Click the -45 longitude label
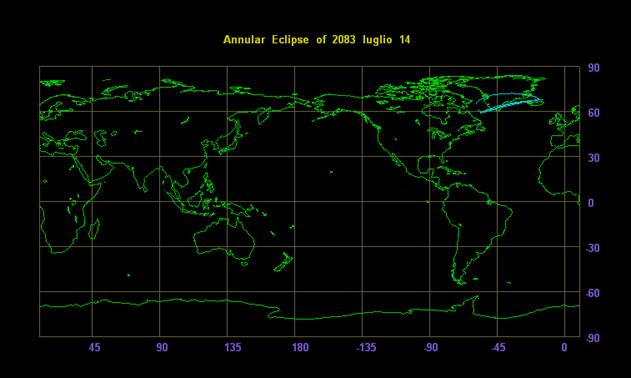This screenshot has width=631, height=378. [498, 347]
